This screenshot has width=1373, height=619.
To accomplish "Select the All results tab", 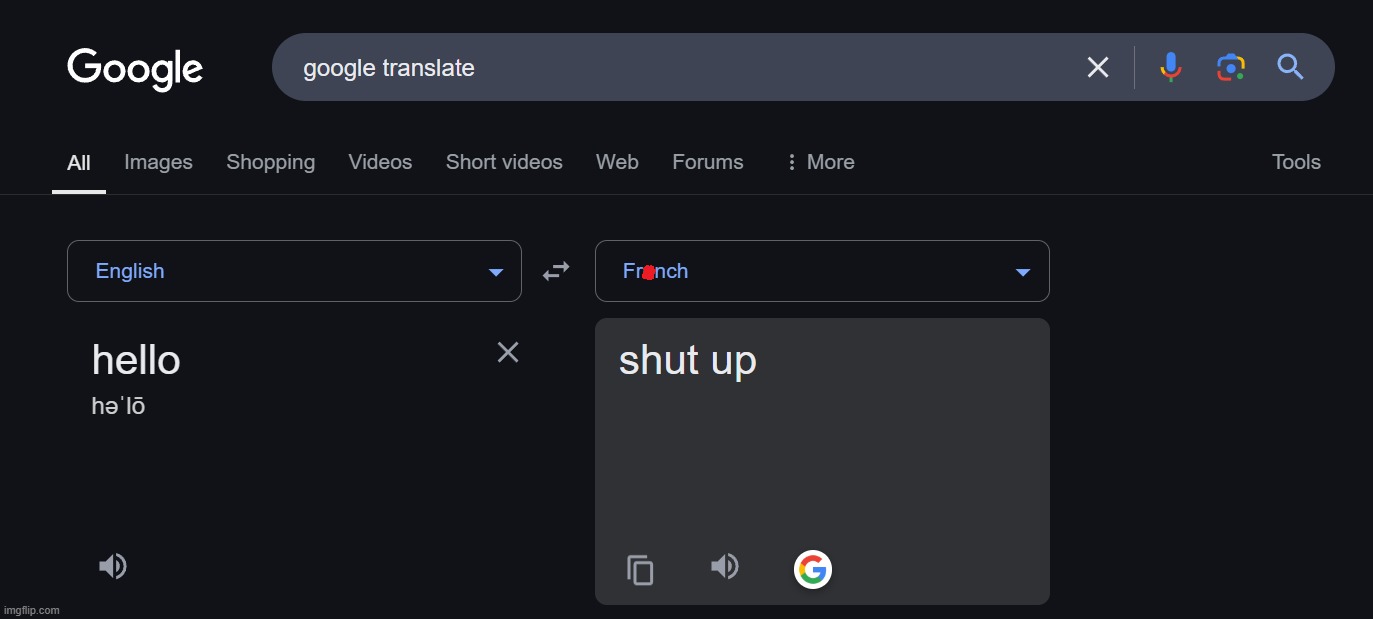I will (x=79, y=162).
